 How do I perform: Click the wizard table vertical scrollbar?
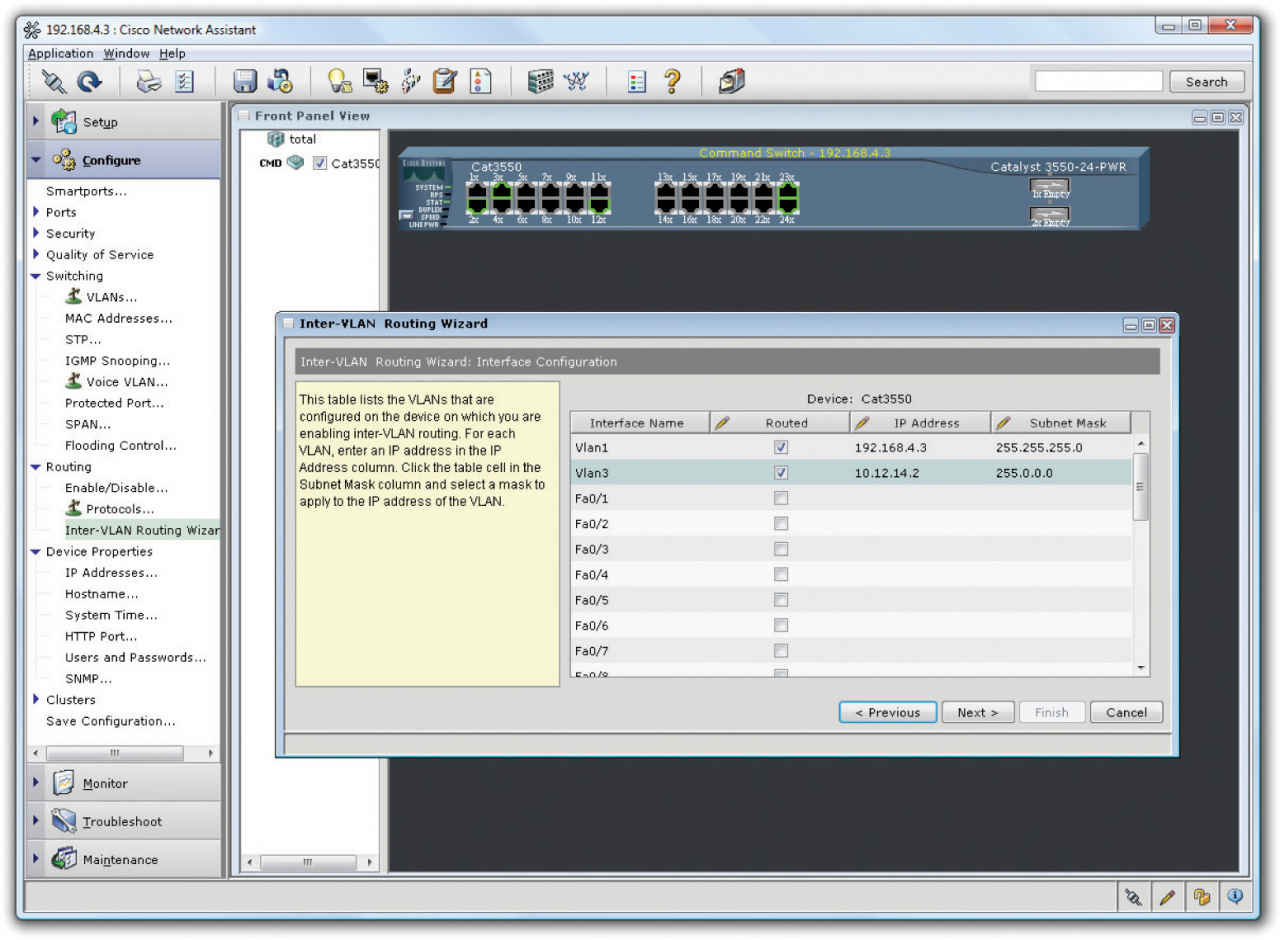click(x=1141, y=486)
